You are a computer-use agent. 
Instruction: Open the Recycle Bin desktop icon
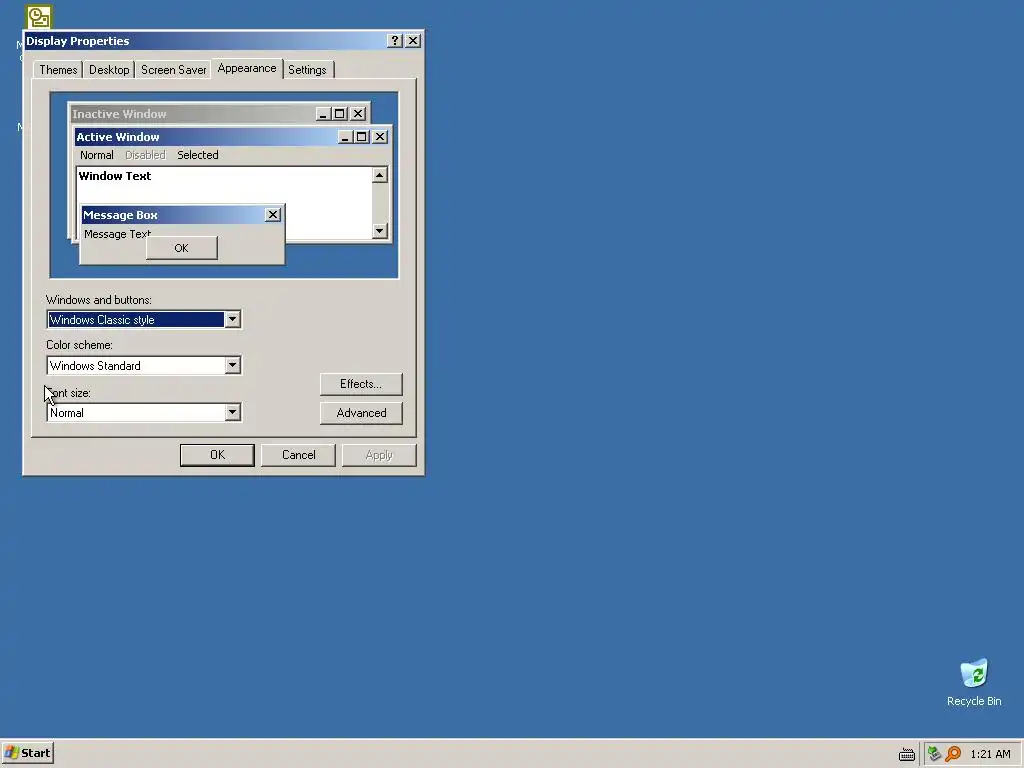[x=974, y=682]
